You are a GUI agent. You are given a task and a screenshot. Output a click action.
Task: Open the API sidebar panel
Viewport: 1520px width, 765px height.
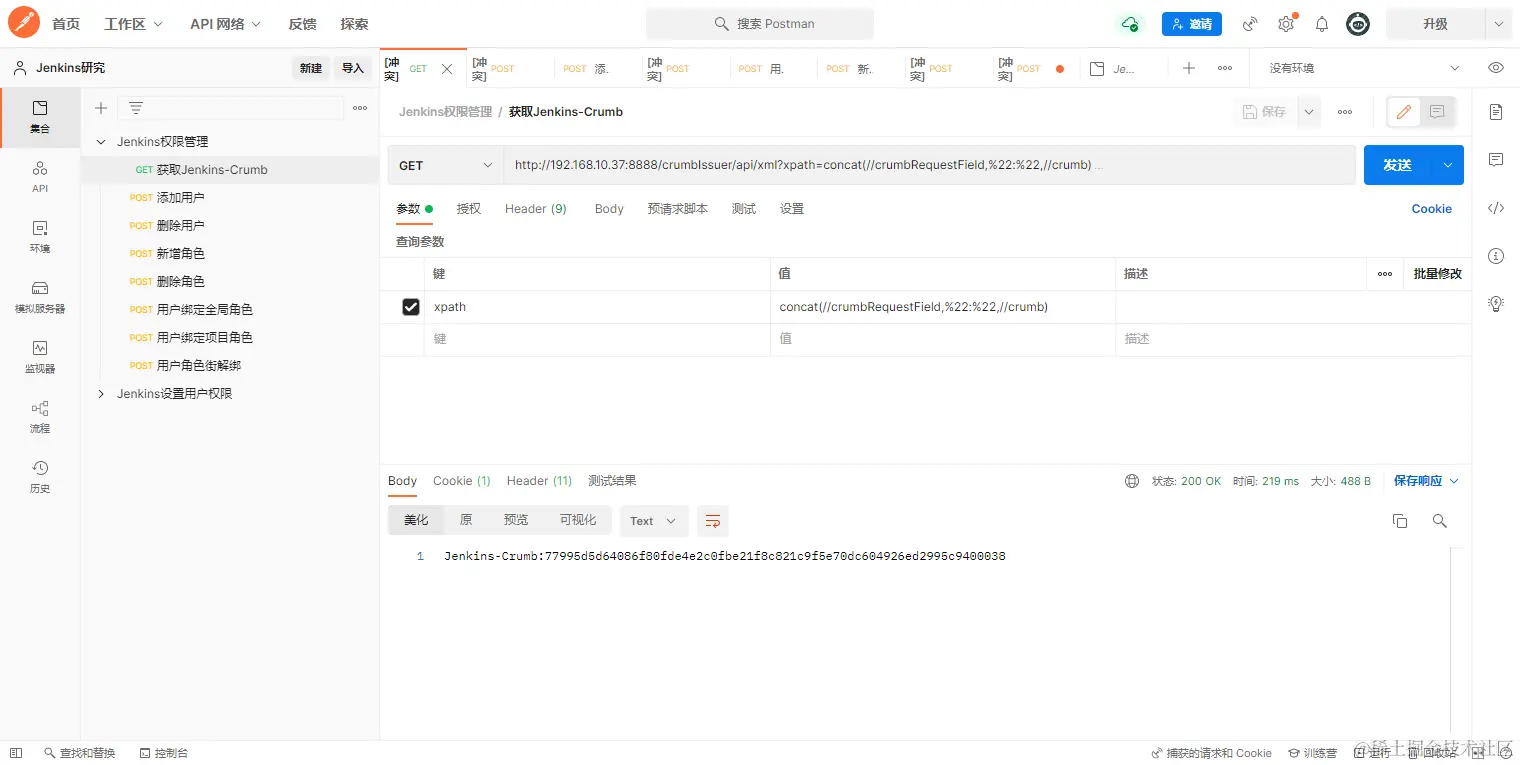[x=40, y=177]
